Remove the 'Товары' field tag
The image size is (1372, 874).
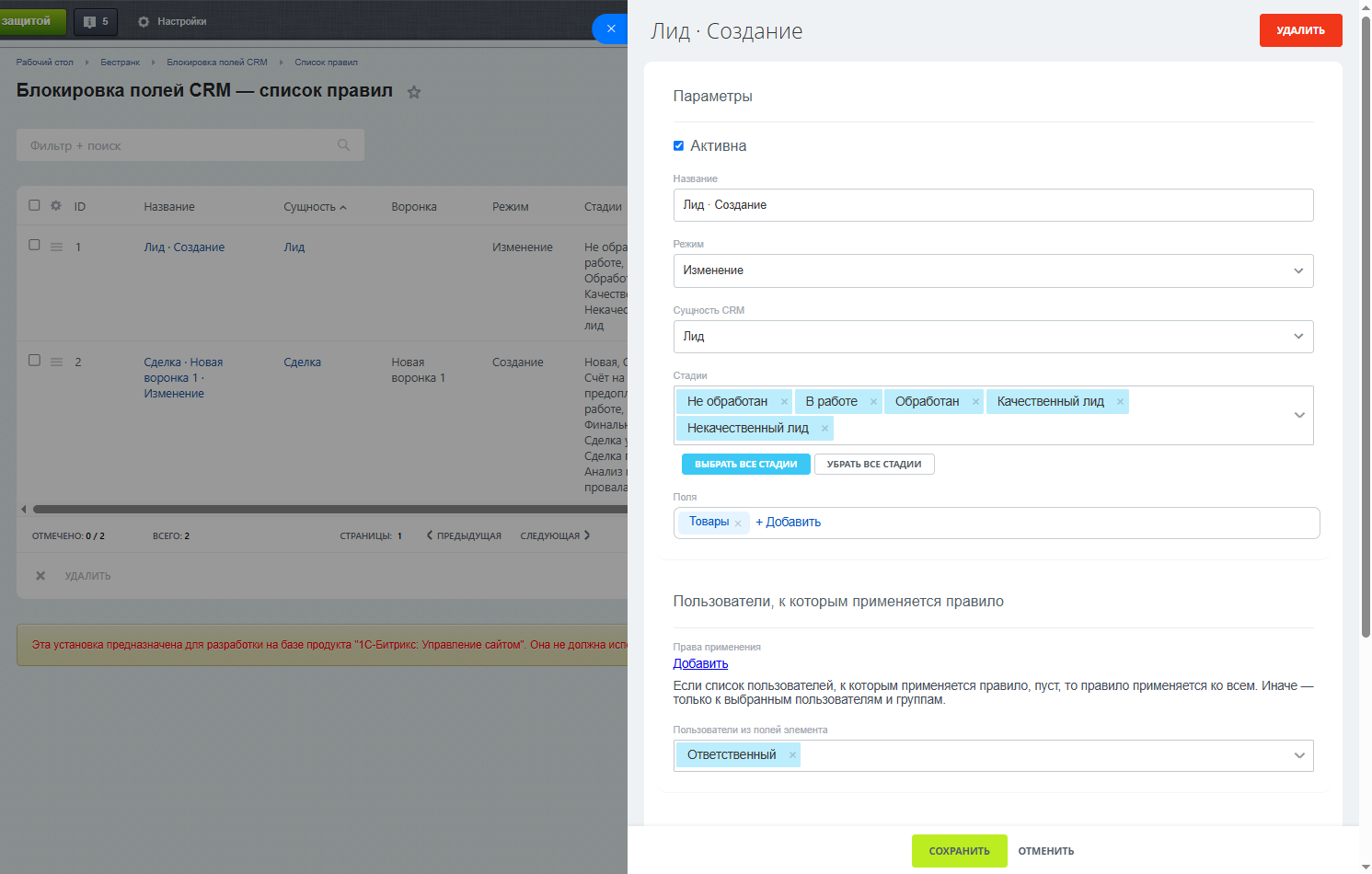click(x=738, y=523)
